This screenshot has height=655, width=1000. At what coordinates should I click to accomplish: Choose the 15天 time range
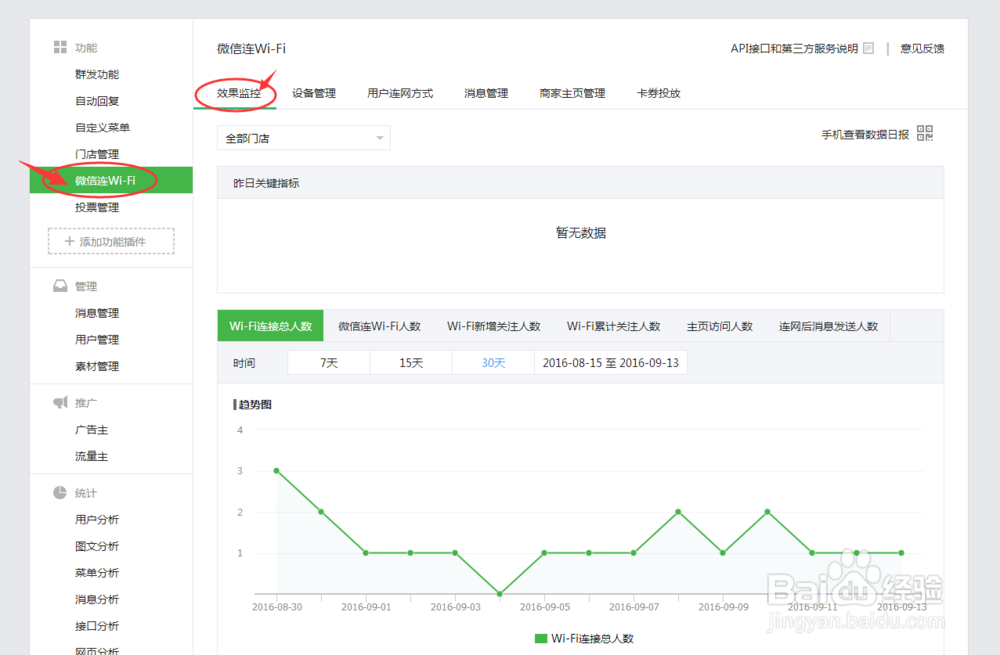[411, 362]
